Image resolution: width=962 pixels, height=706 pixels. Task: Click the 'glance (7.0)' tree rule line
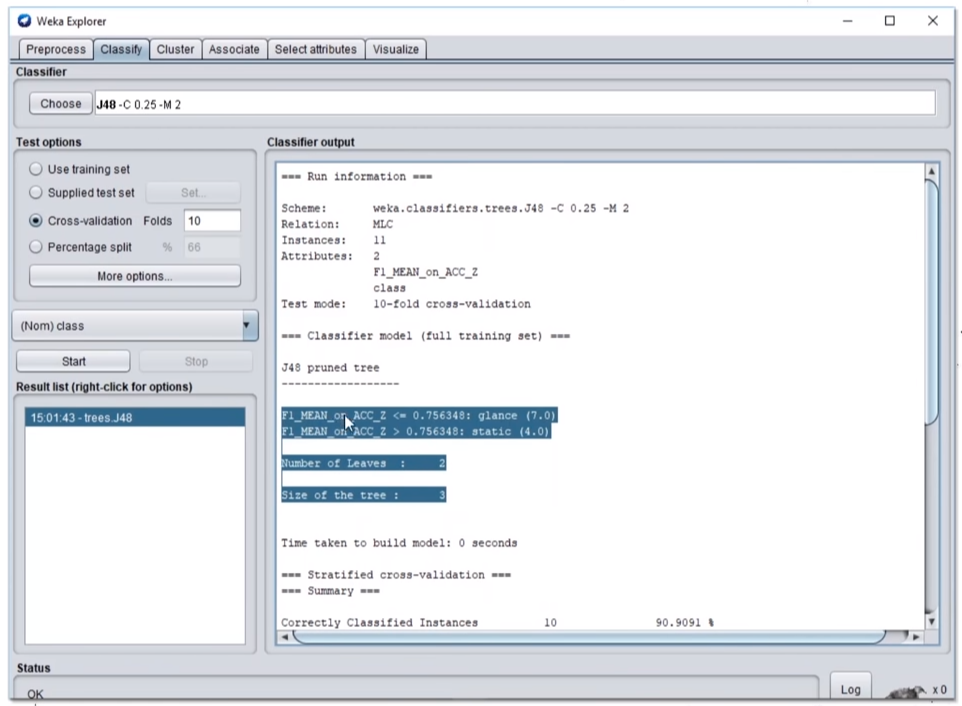[x=419, y=415]
